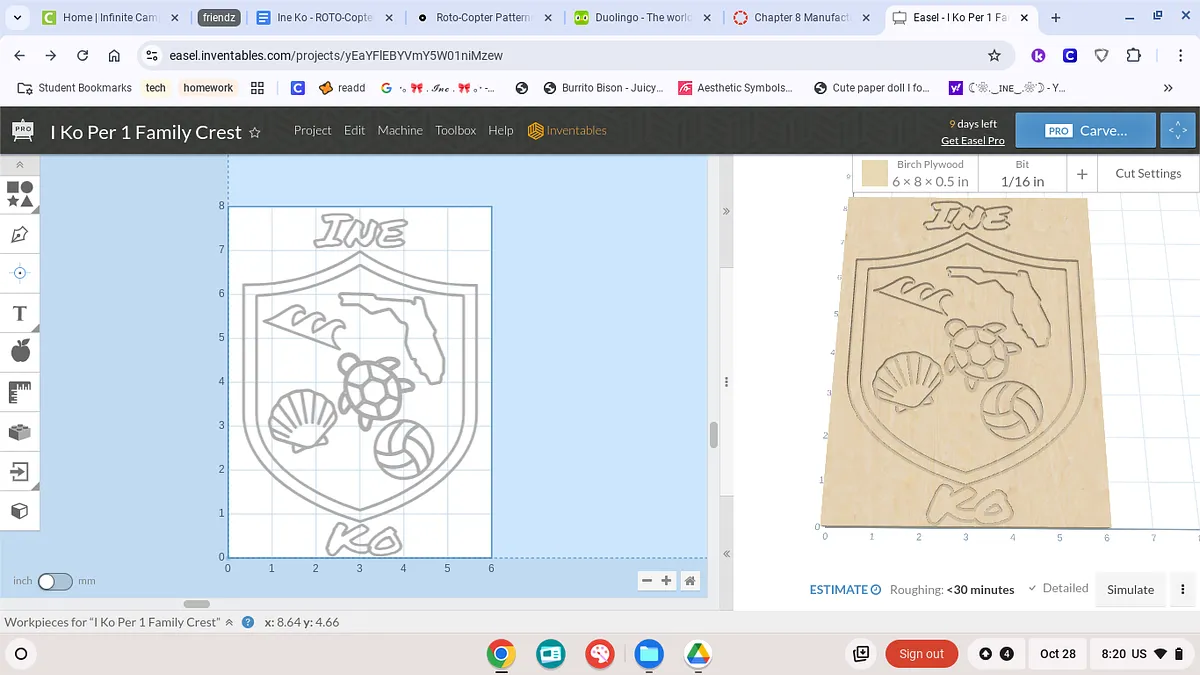Screen dimensions: 1200x675
Task: Open the Shapes tool in the sidebar
Action: [x=20, y=194]
